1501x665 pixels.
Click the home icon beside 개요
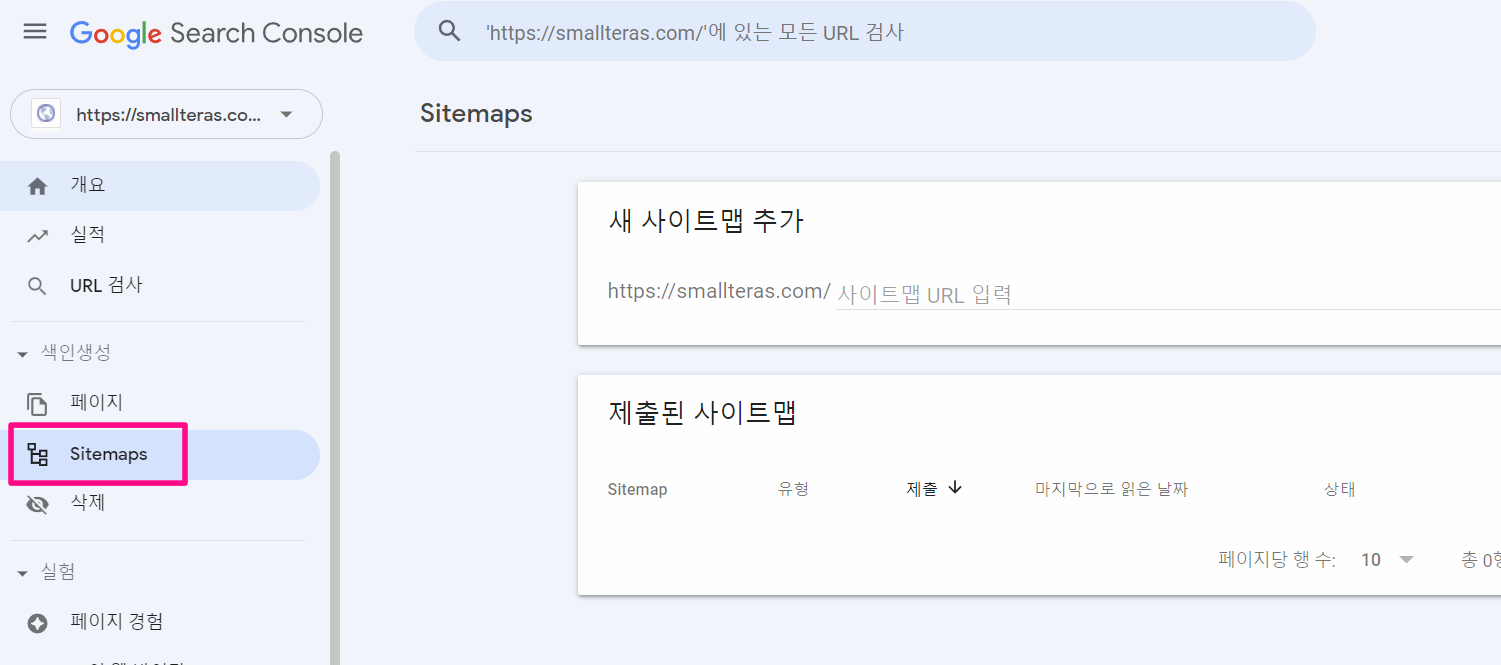[x=38, y=186]
